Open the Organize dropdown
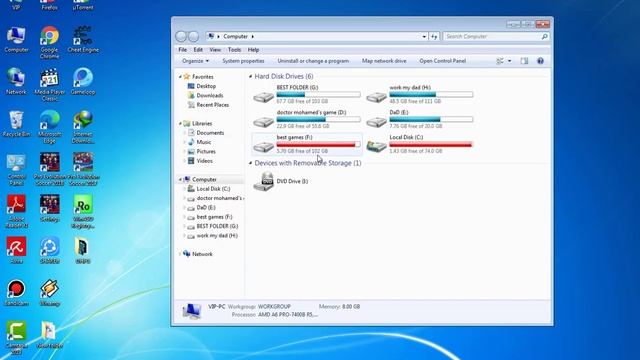This screenshot has height=360, width=640. pos(196,61)
